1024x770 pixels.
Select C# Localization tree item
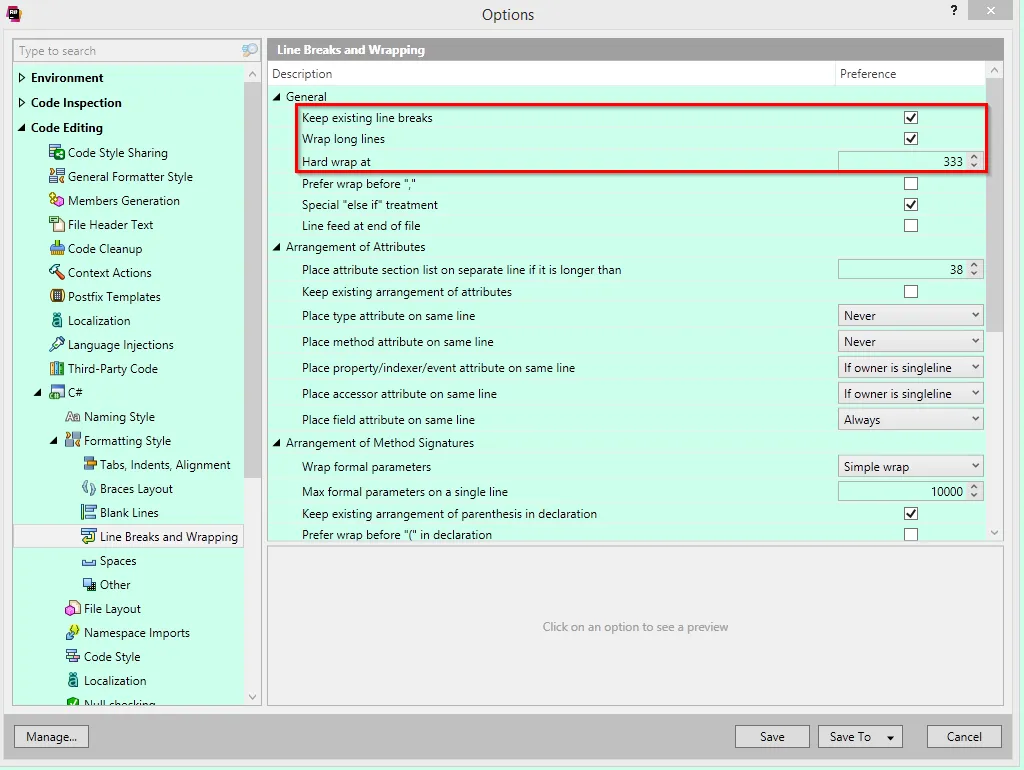click(x=115, y=680)
